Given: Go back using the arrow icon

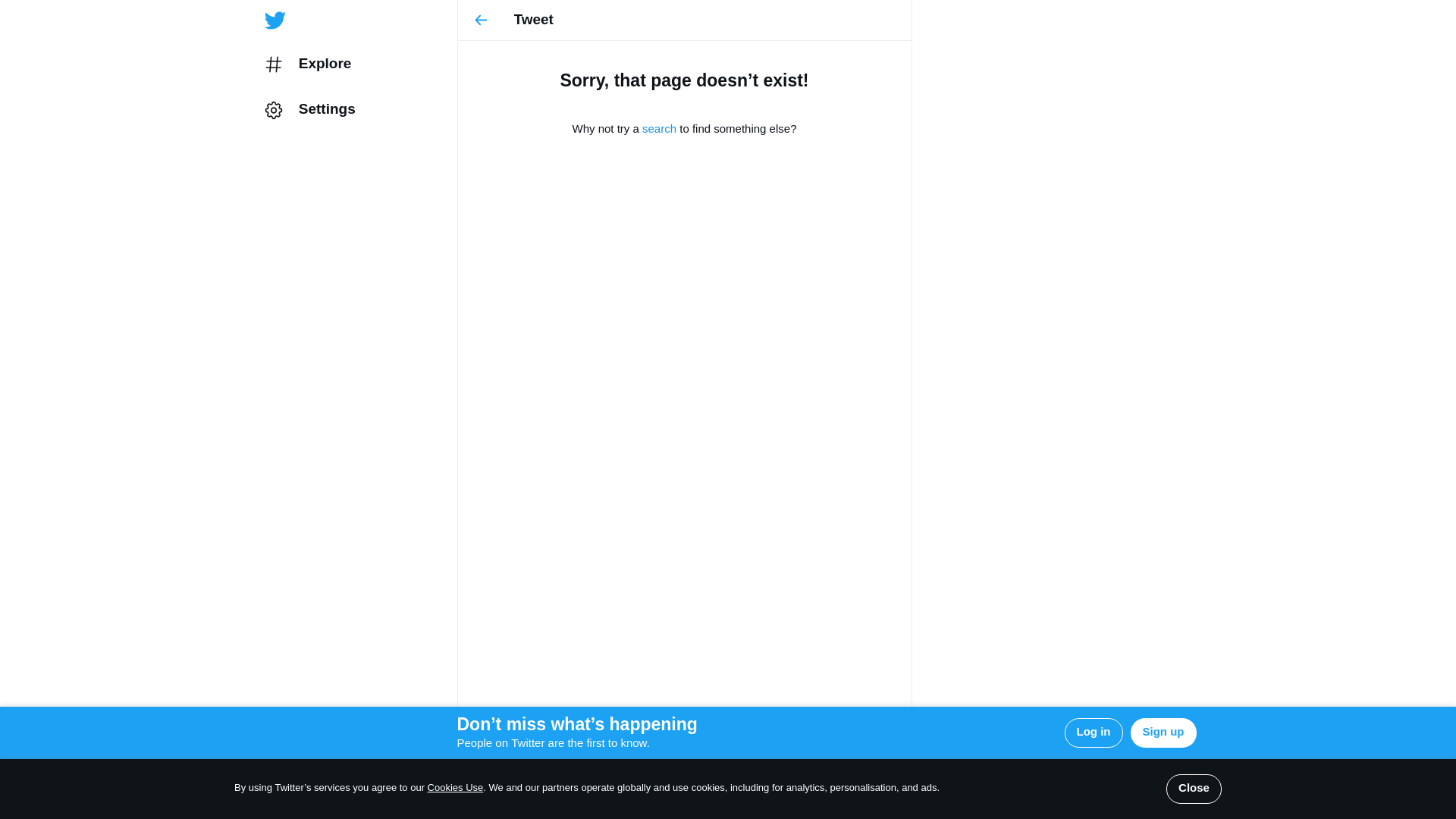Looking at the screenshot, I should click(x=481, y=20).
